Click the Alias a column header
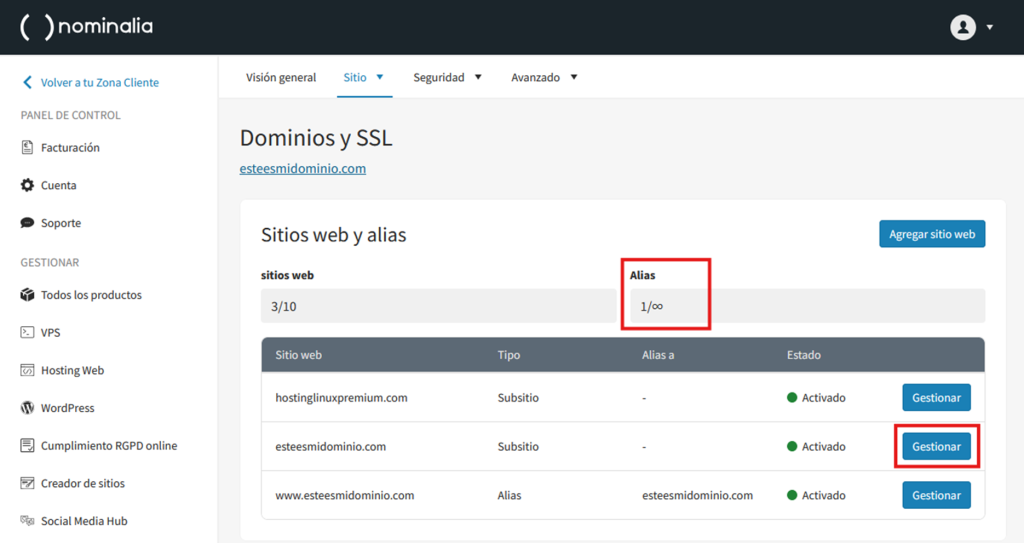 pos(658,355)
